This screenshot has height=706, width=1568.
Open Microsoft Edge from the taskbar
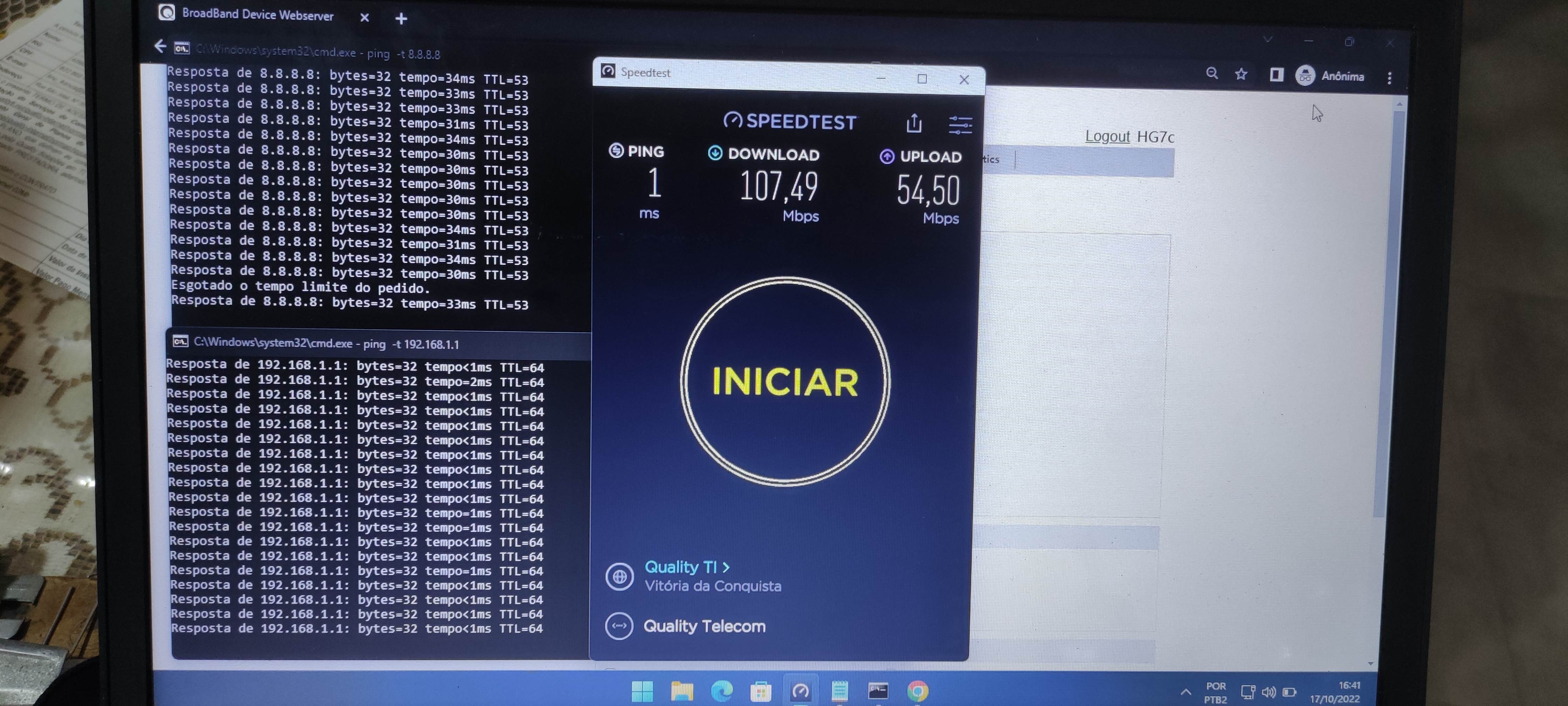click(x=721, y=691)
